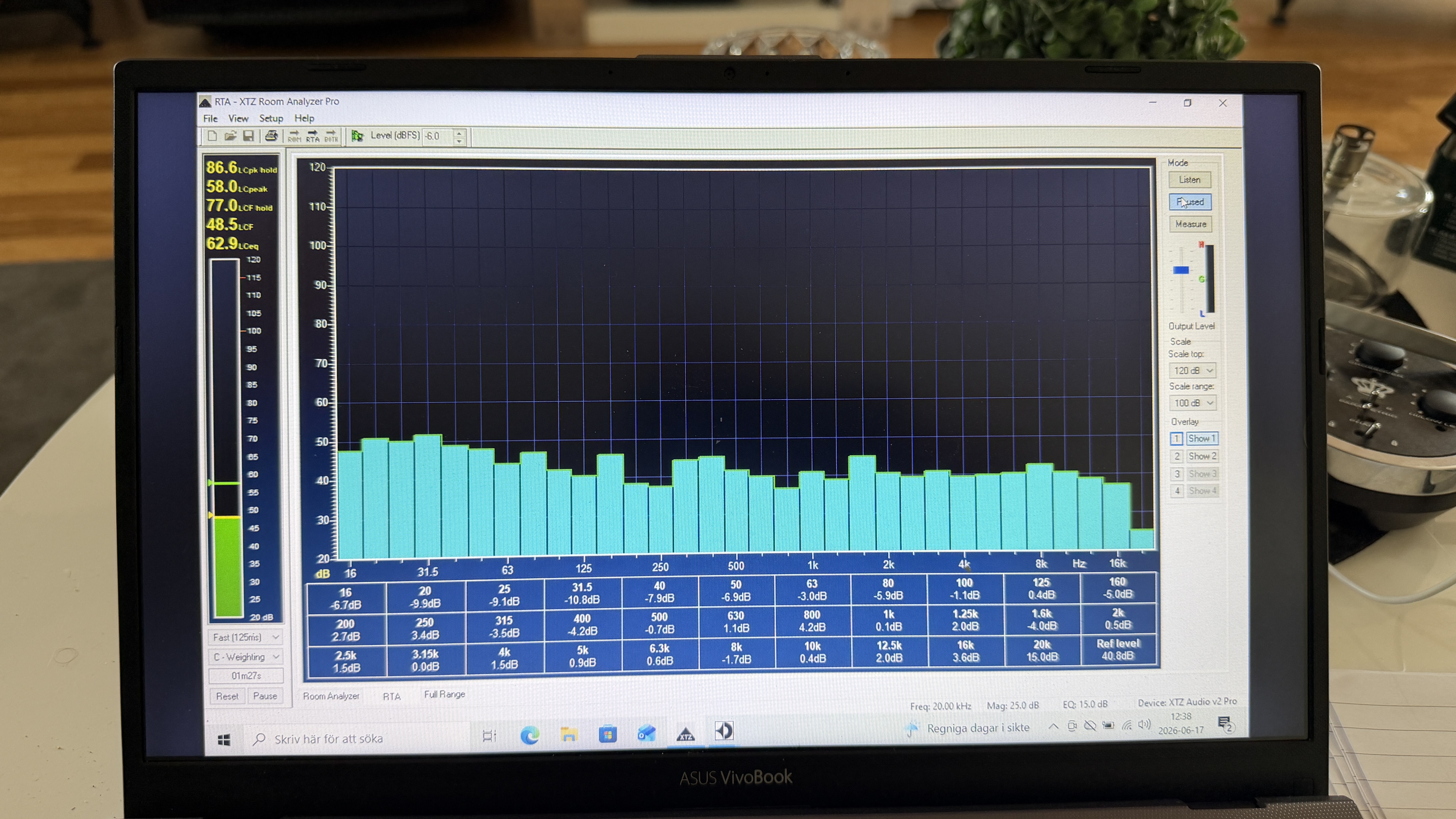Open the Windows Start menu
This screenshot has width=1456, height=819.
click(x=224, y=740)
